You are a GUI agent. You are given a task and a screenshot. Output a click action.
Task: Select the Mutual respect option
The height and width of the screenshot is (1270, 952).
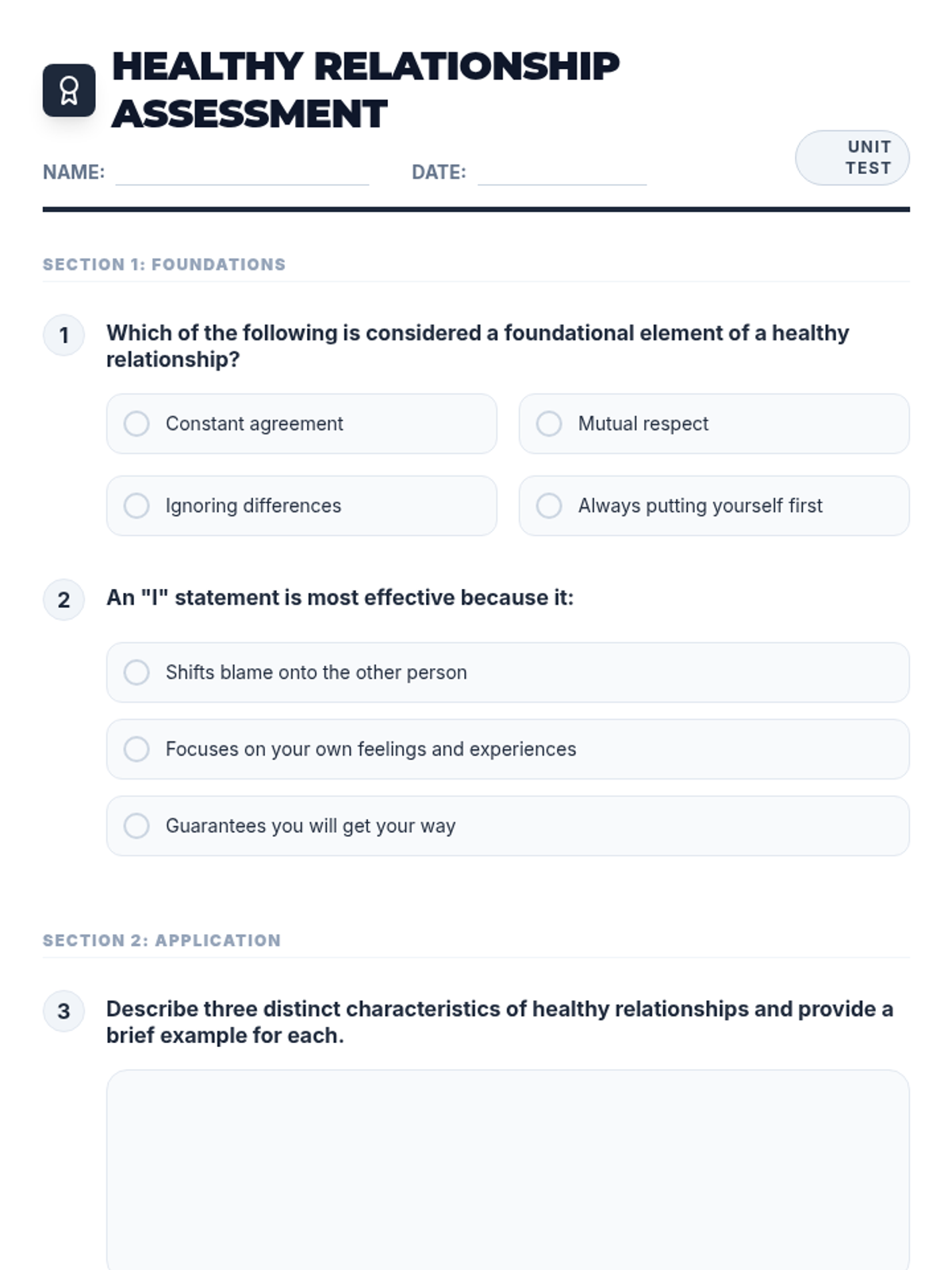(x=549, y=424)
